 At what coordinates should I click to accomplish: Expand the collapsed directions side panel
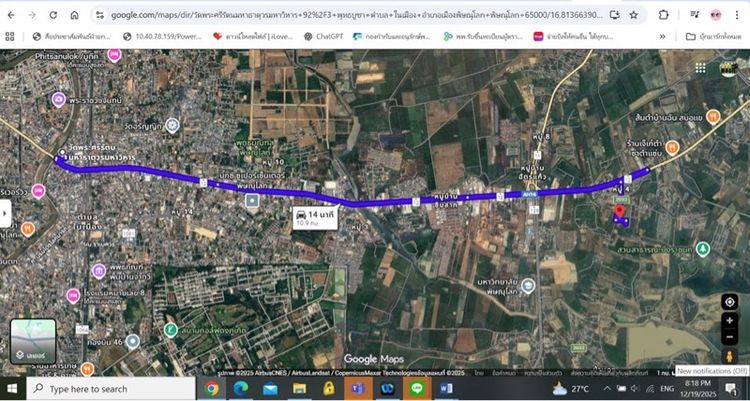[x=5, y=213]
